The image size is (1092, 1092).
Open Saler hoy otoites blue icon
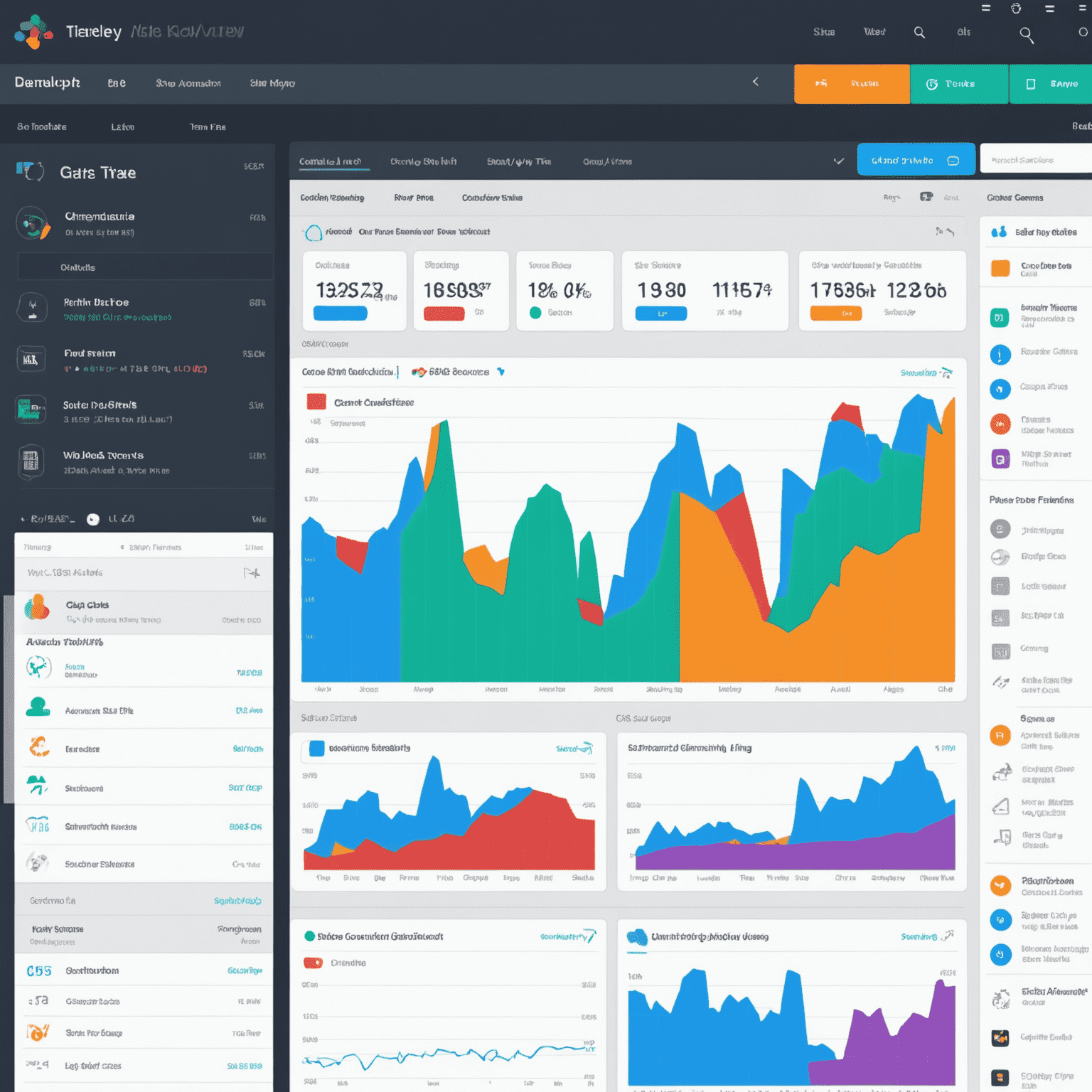(999, 232)
